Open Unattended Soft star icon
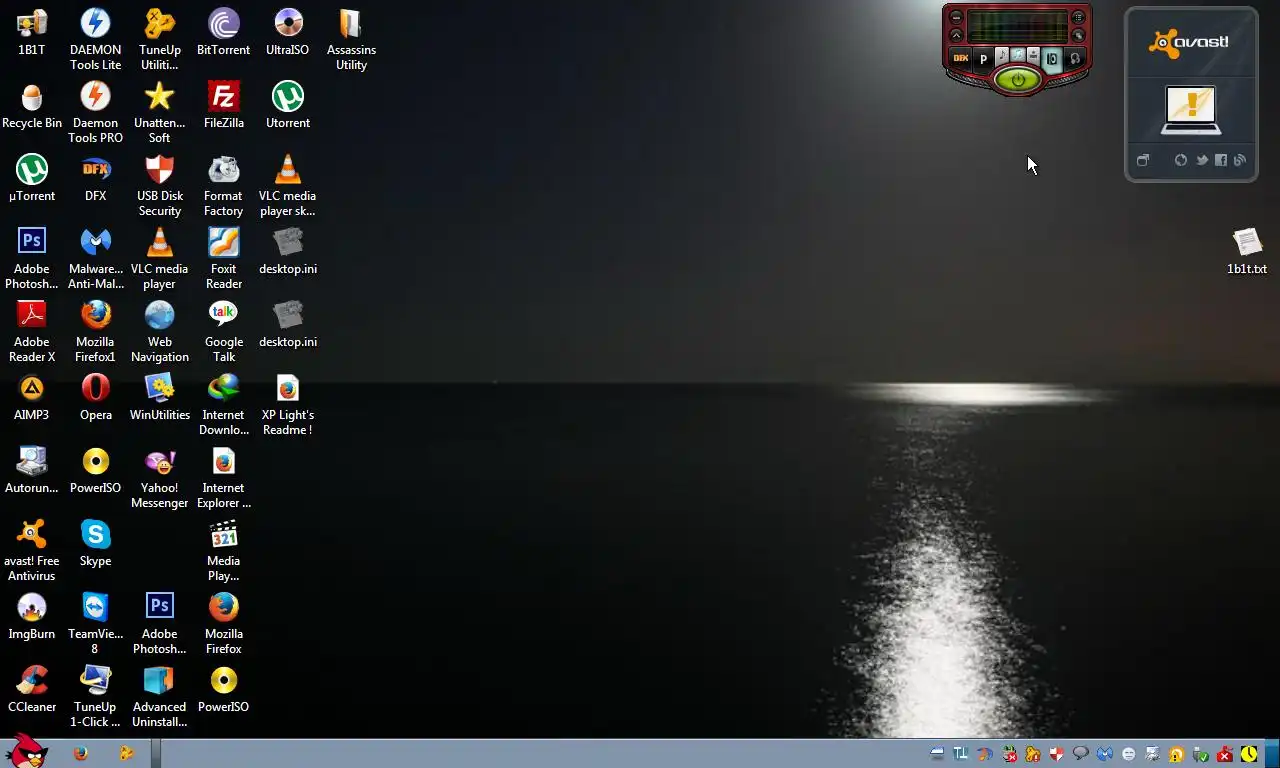This screenshot has height=768, width=1280. click(x=160, y=112)
